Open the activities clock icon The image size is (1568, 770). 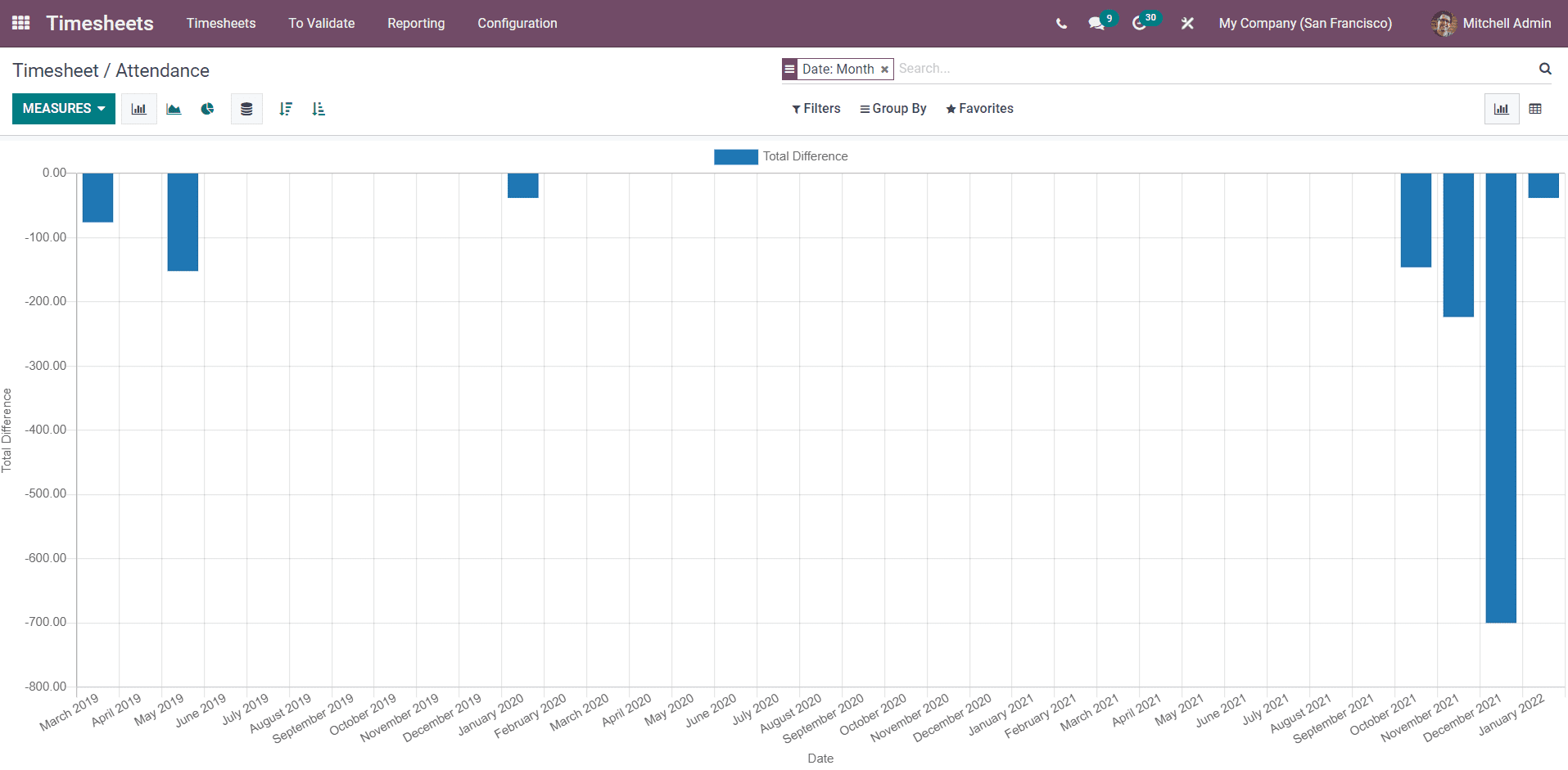[x=1139, y=24]
